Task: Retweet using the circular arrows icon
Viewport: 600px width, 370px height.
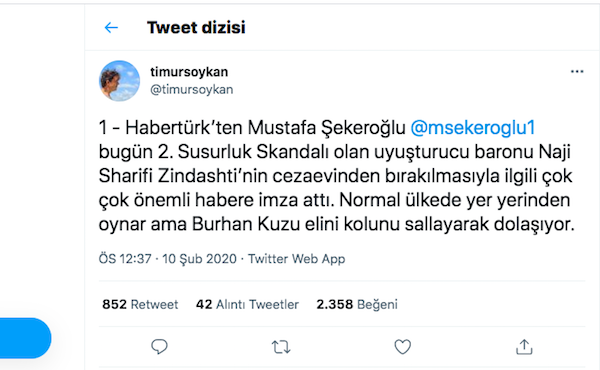Action: pyautogui.click(x=281, y=347)
